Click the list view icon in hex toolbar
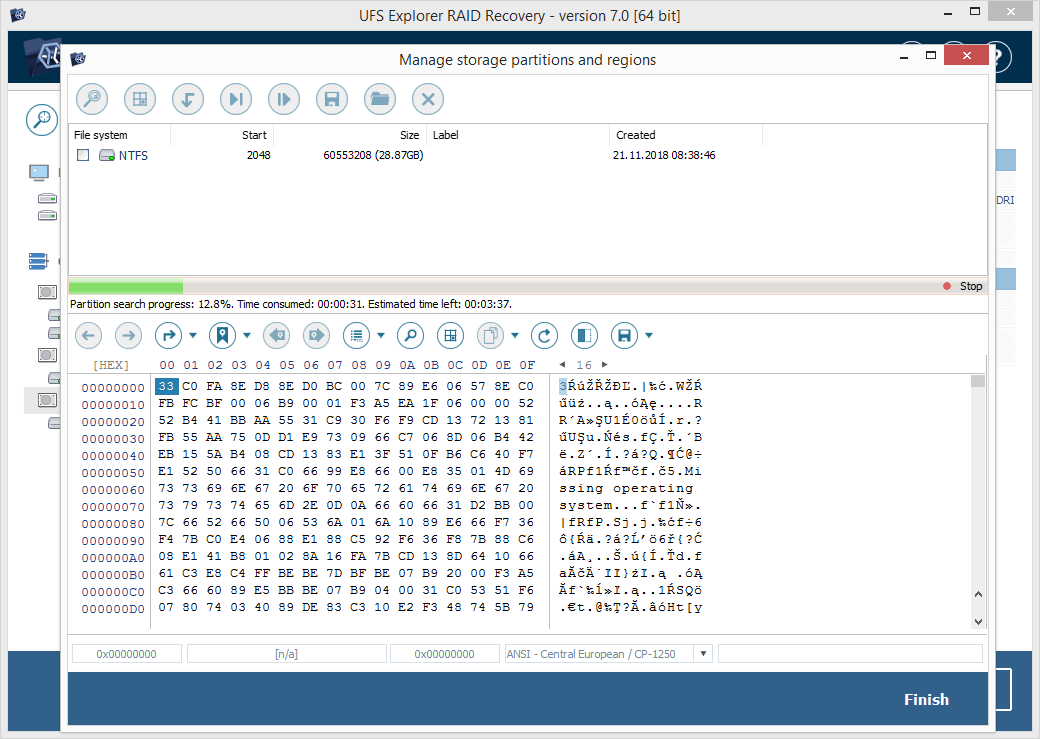 click(357, 336)
